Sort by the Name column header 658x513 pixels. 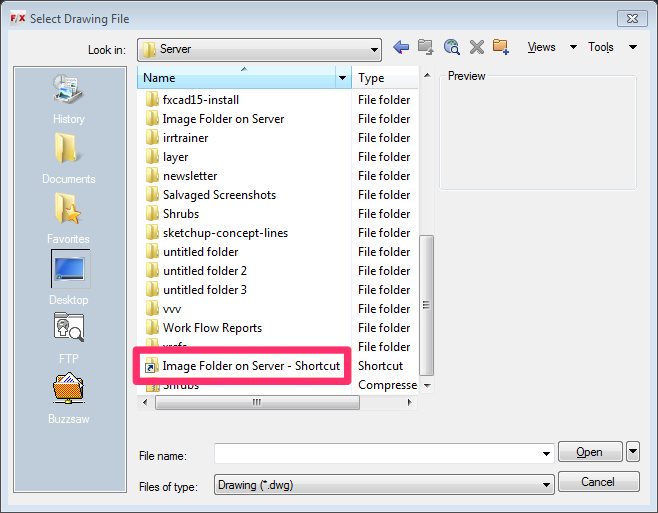237,78
